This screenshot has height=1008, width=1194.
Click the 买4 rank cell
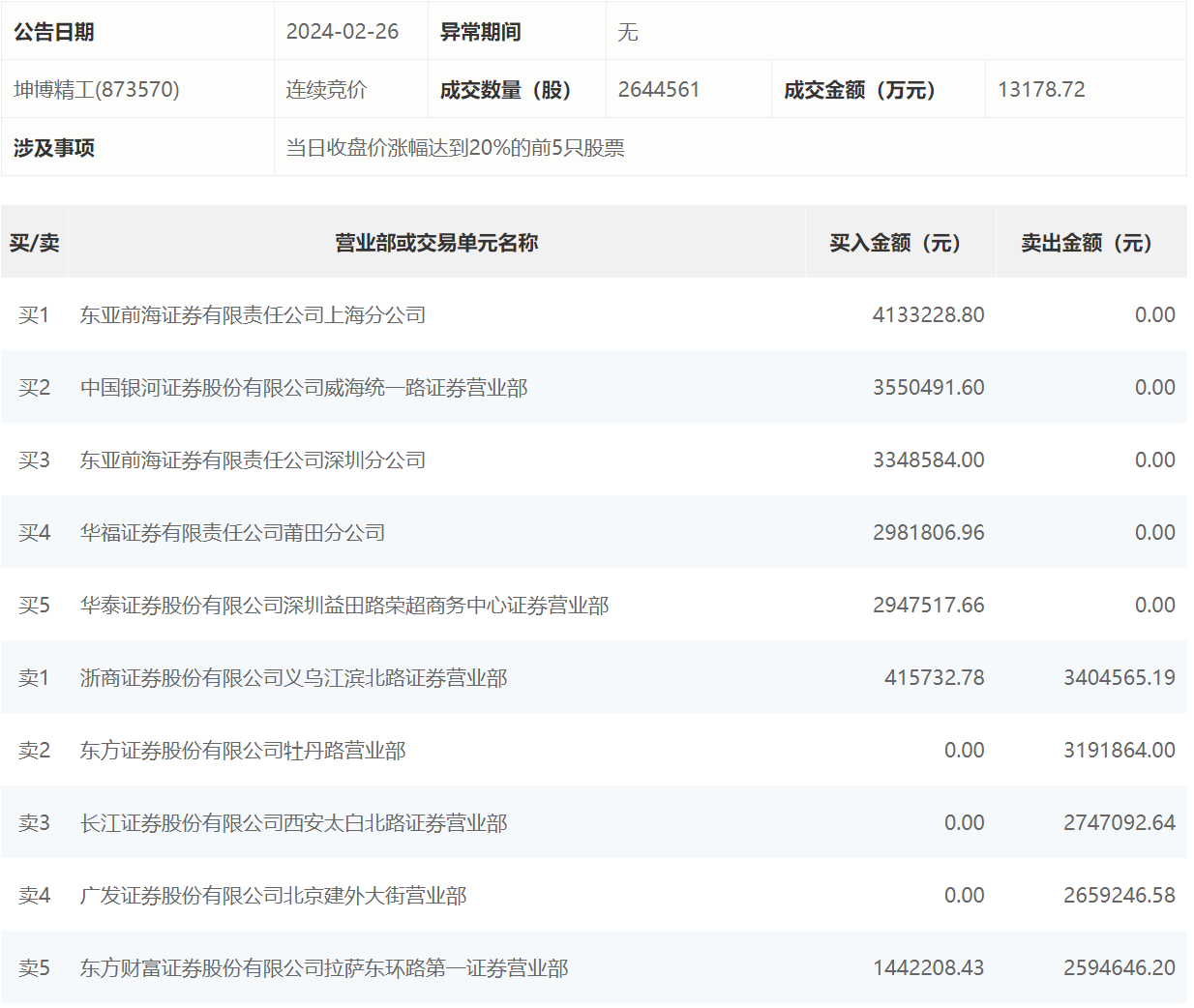34,533
